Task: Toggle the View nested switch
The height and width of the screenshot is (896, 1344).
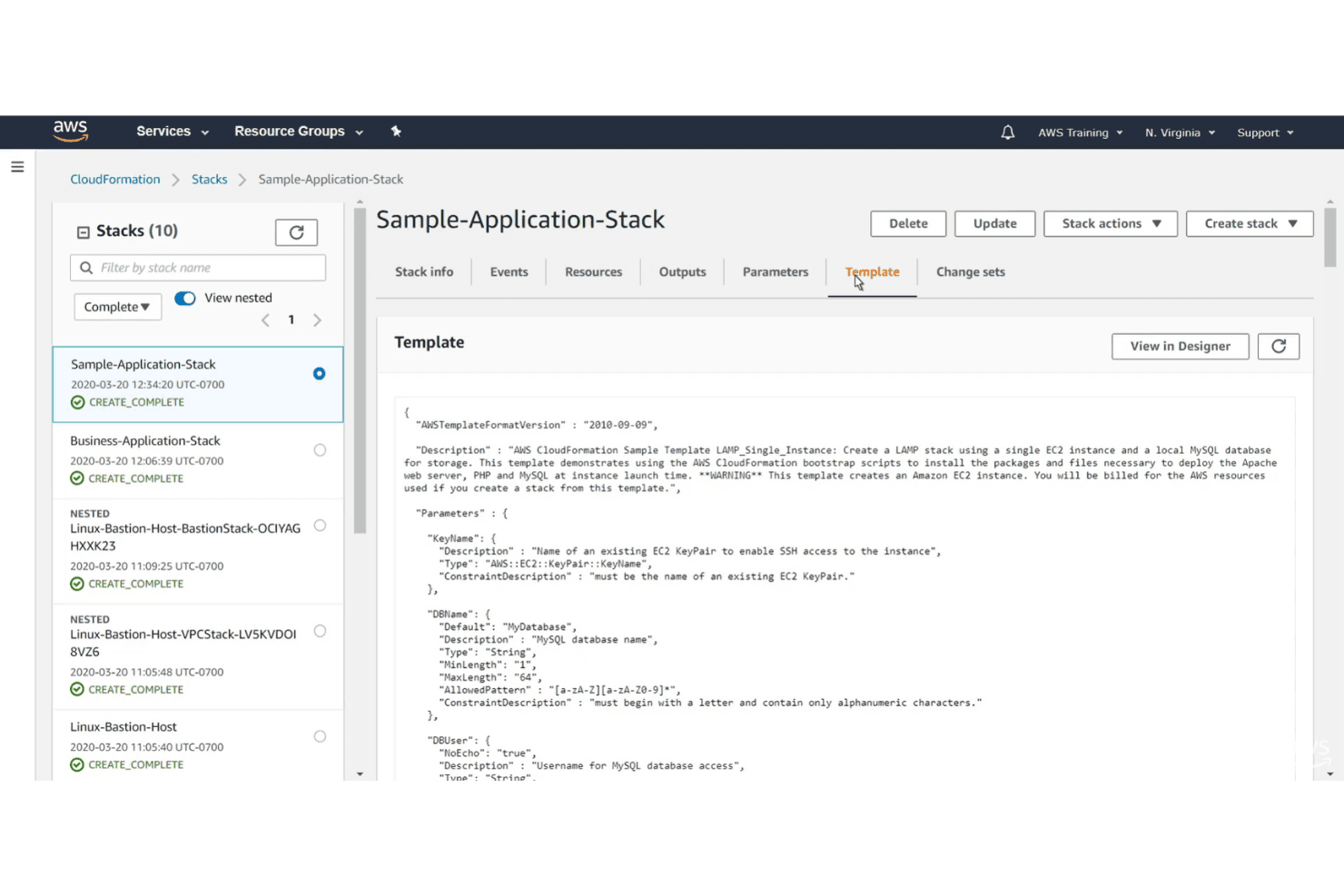Action: tap(185, 298)
